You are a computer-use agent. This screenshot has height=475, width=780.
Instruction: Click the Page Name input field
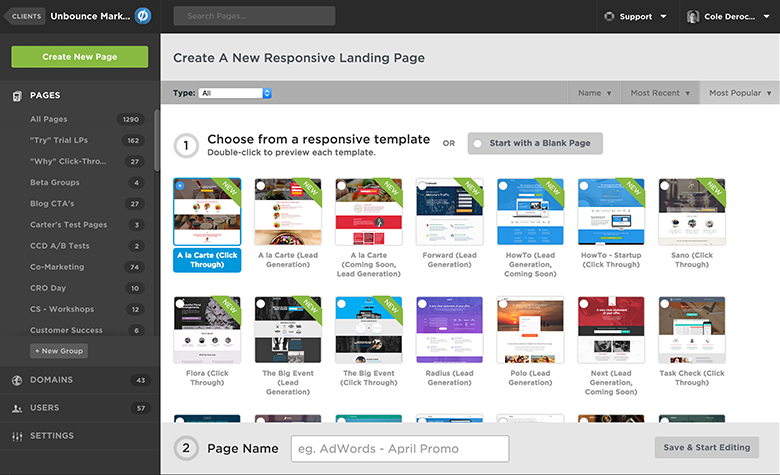[x=400, y=449]
